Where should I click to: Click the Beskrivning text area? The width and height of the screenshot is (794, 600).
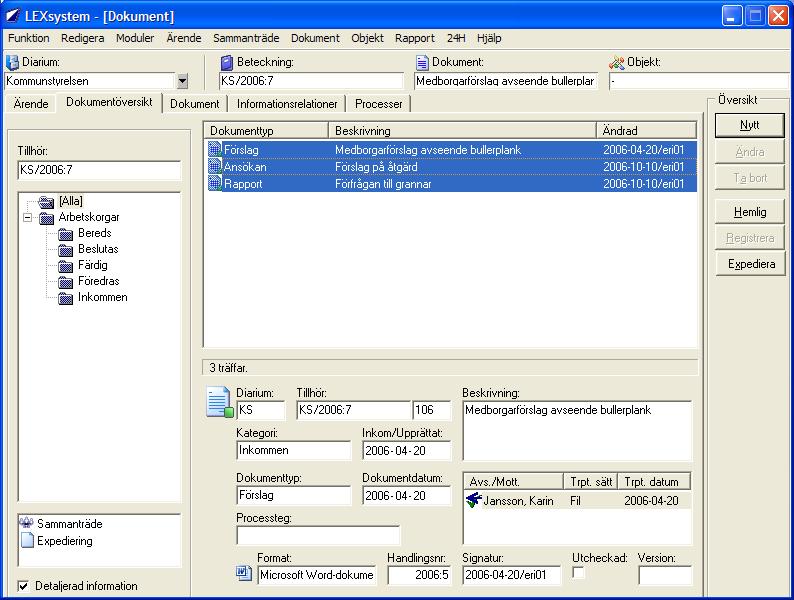point(577,430)
